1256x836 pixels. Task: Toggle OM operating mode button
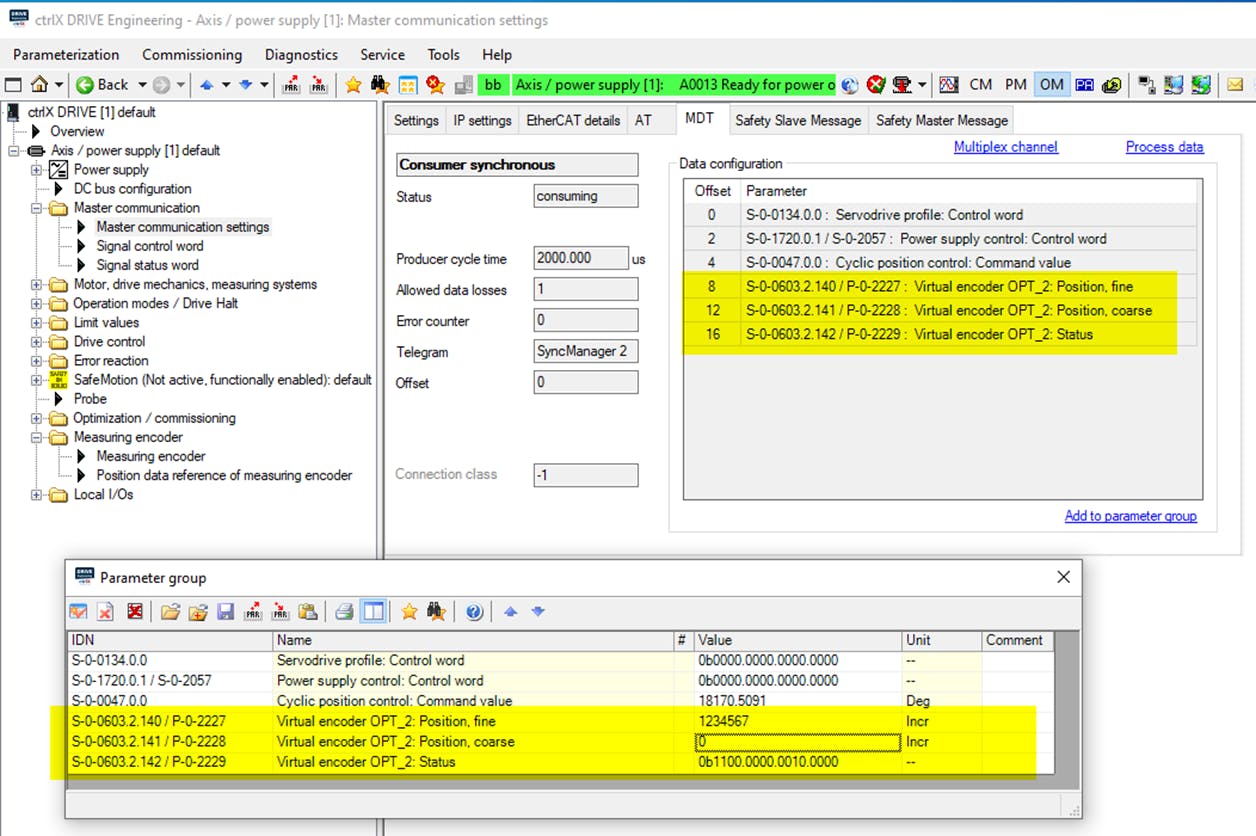point(1051,85)
